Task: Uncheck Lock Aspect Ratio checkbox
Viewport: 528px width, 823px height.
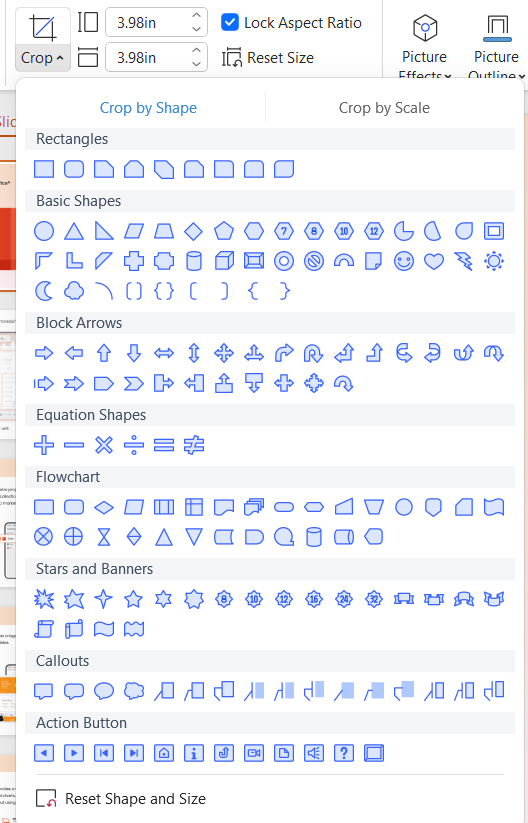Action: [x=230, y=23]
